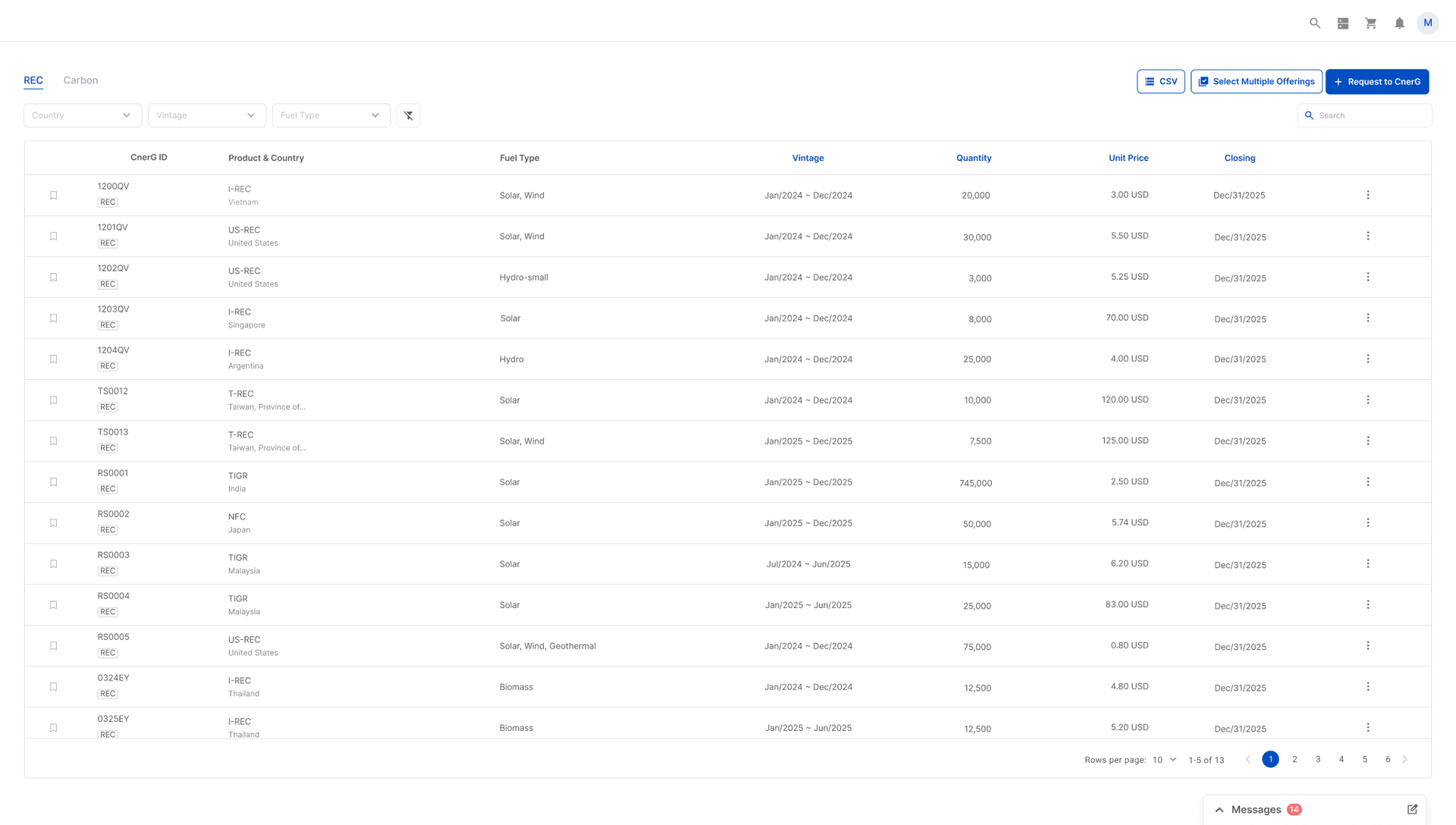Image resolution: width=1456 pixels, height=825 pixels.
Task: Clear filters with the filter-off icon
Action: 408,115
